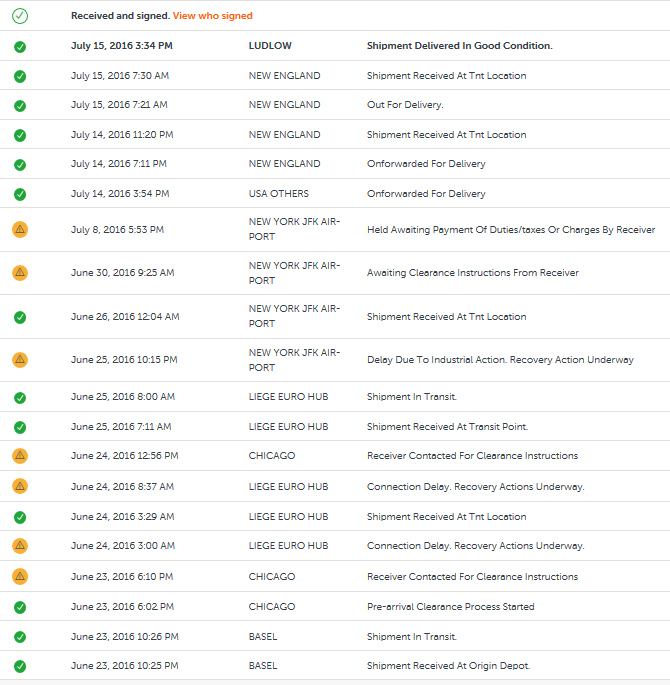Viewport: 670px width, 685px height.
Task: Click green check icon for "Shipment Delivered In Good Condition"
Action: 20,46
